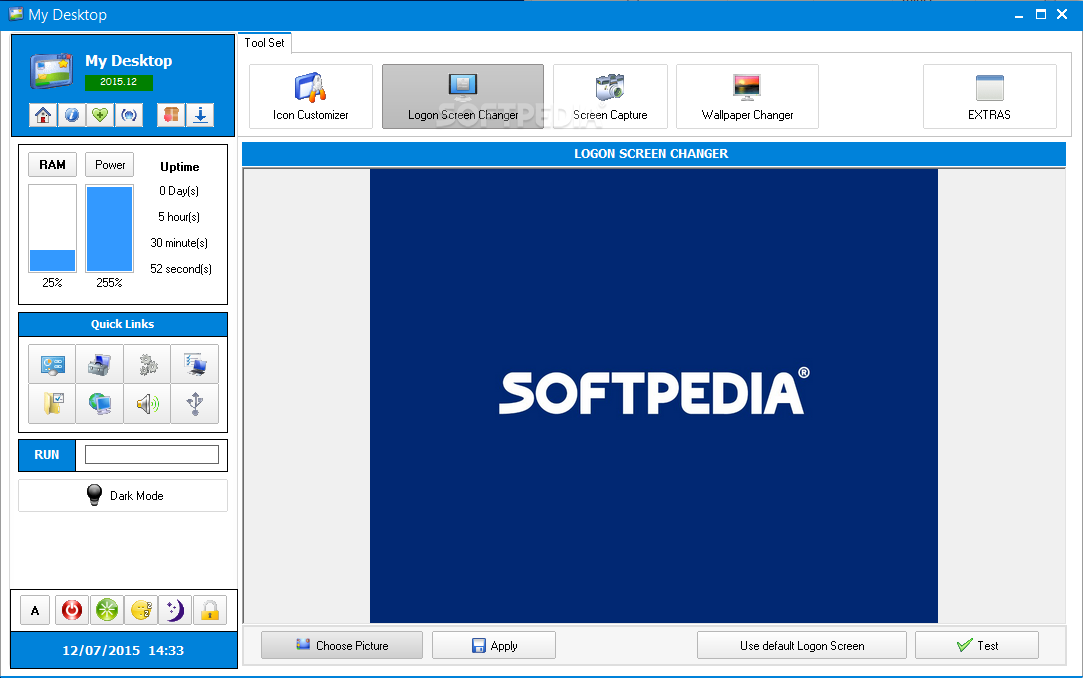Show app info via blue 'i' icon
Image resolution: width=1083 pixels, height=678 pixels.
72,115
